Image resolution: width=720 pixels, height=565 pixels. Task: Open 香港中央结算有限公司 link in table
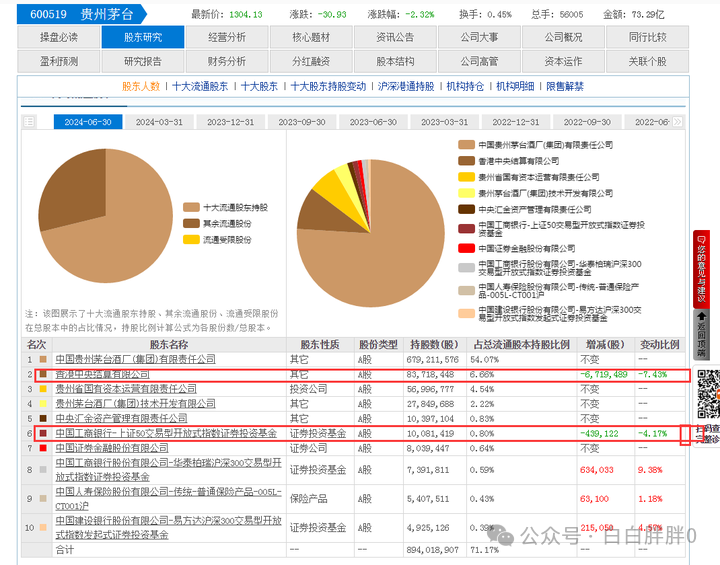click(x=102, y=374)
